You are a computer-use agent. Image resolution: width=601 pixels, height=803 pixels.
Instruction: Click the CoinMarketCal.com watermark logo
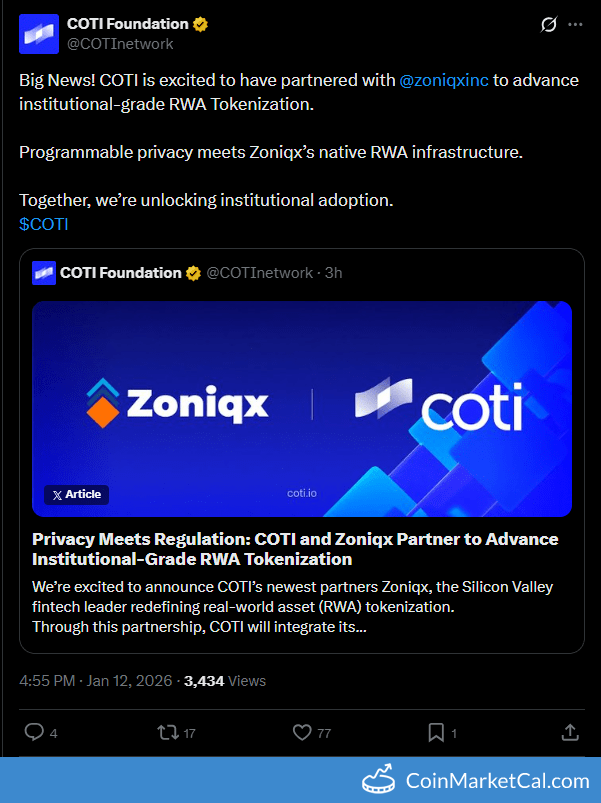pyautogui.click(x=476, y=781)
